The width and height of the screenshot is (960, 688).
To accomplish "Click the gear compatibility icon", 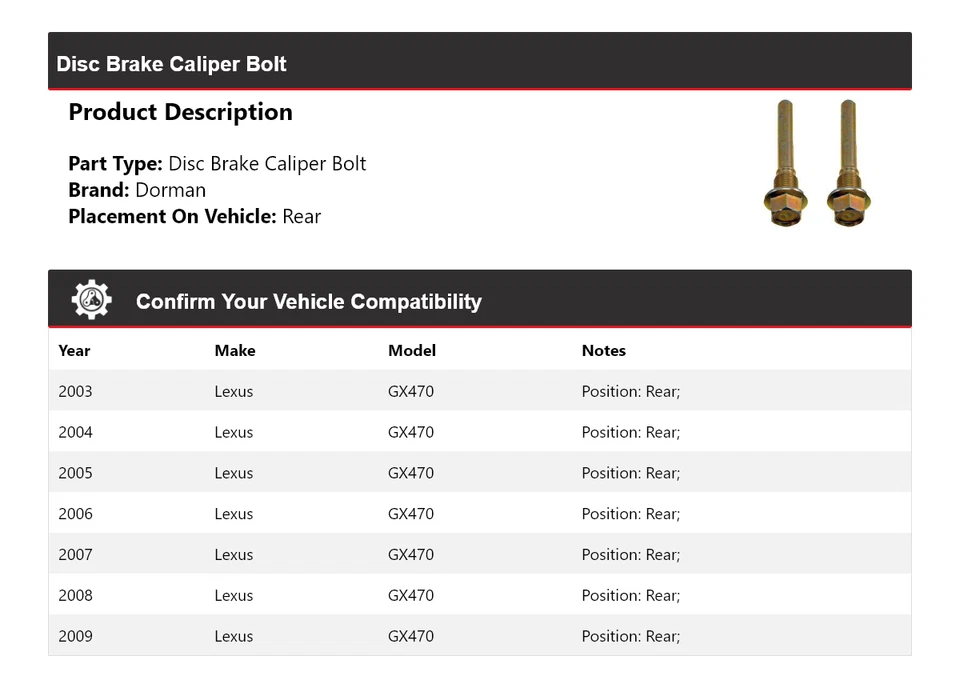I will pos(91,300).
